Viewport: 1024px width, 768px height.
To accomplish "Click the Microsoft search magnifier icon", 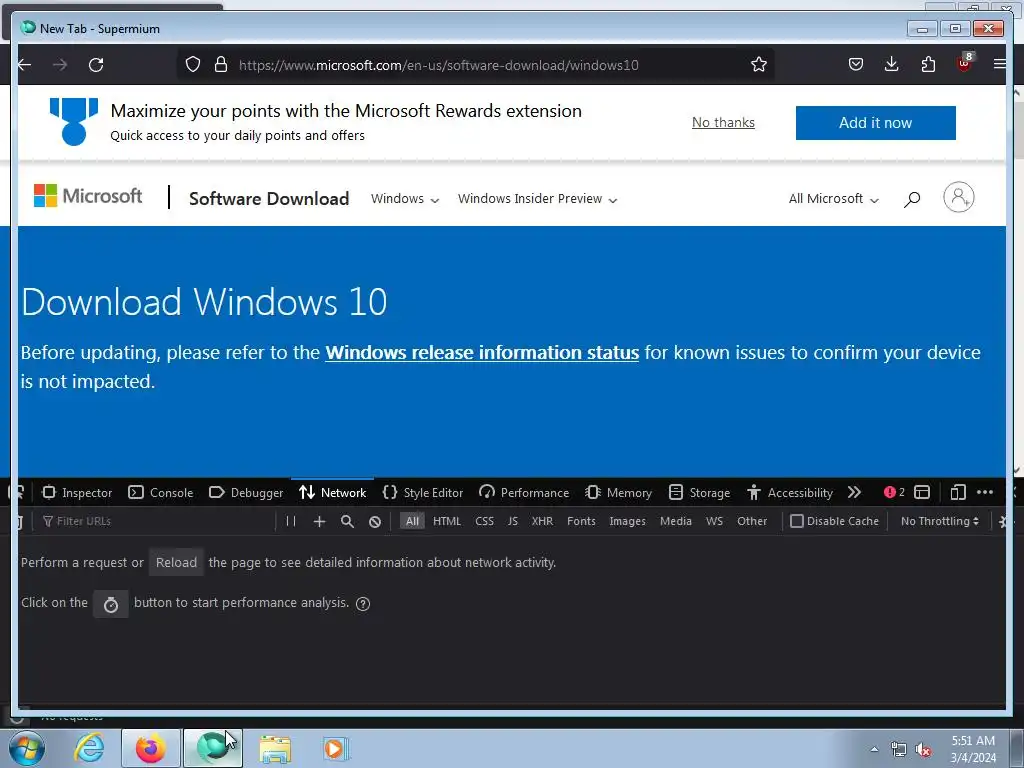I will [x=912, y=199].
